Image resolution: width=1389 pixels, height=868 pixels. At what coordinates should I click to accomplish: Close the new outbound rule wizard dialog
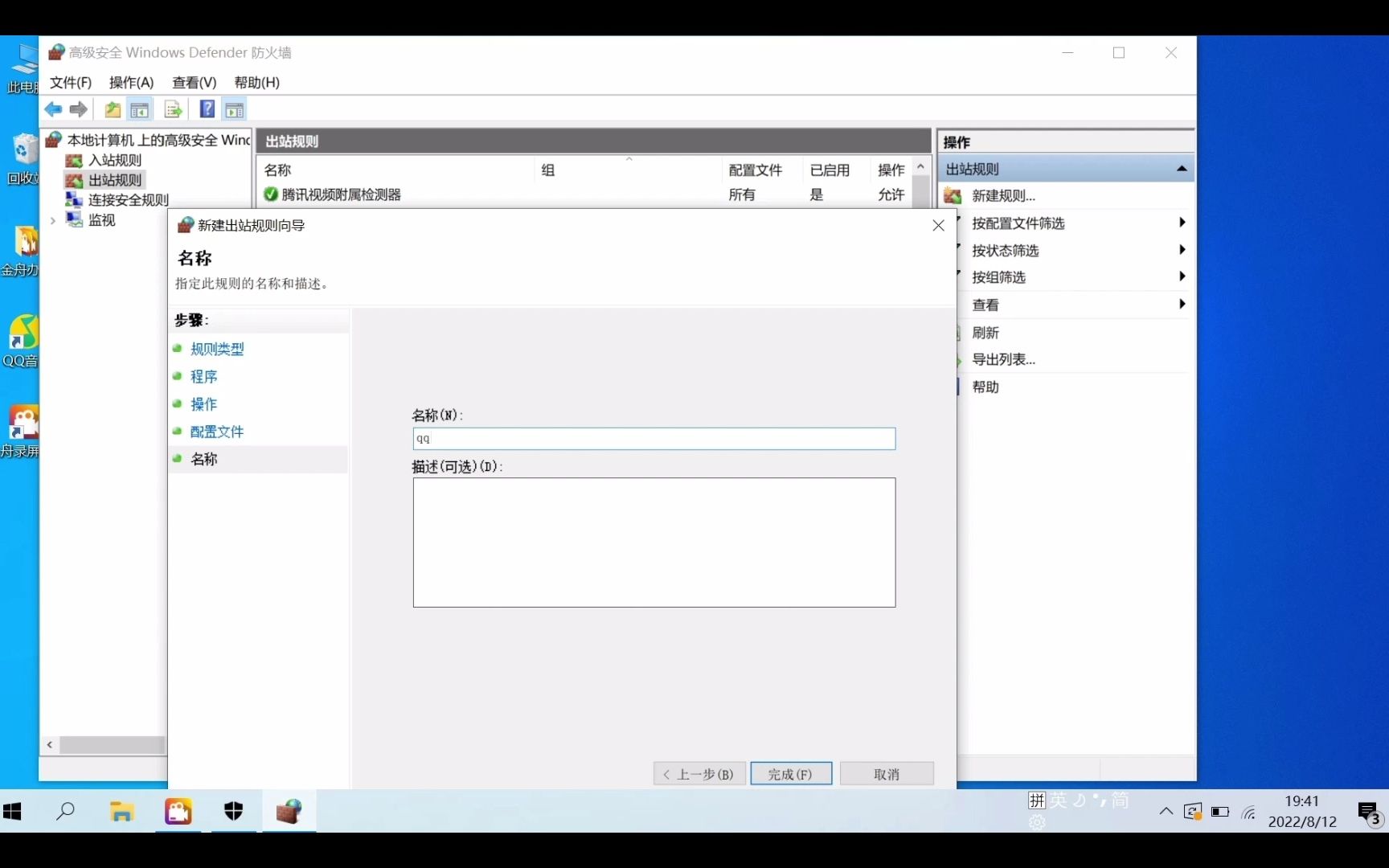click(938, 226)
